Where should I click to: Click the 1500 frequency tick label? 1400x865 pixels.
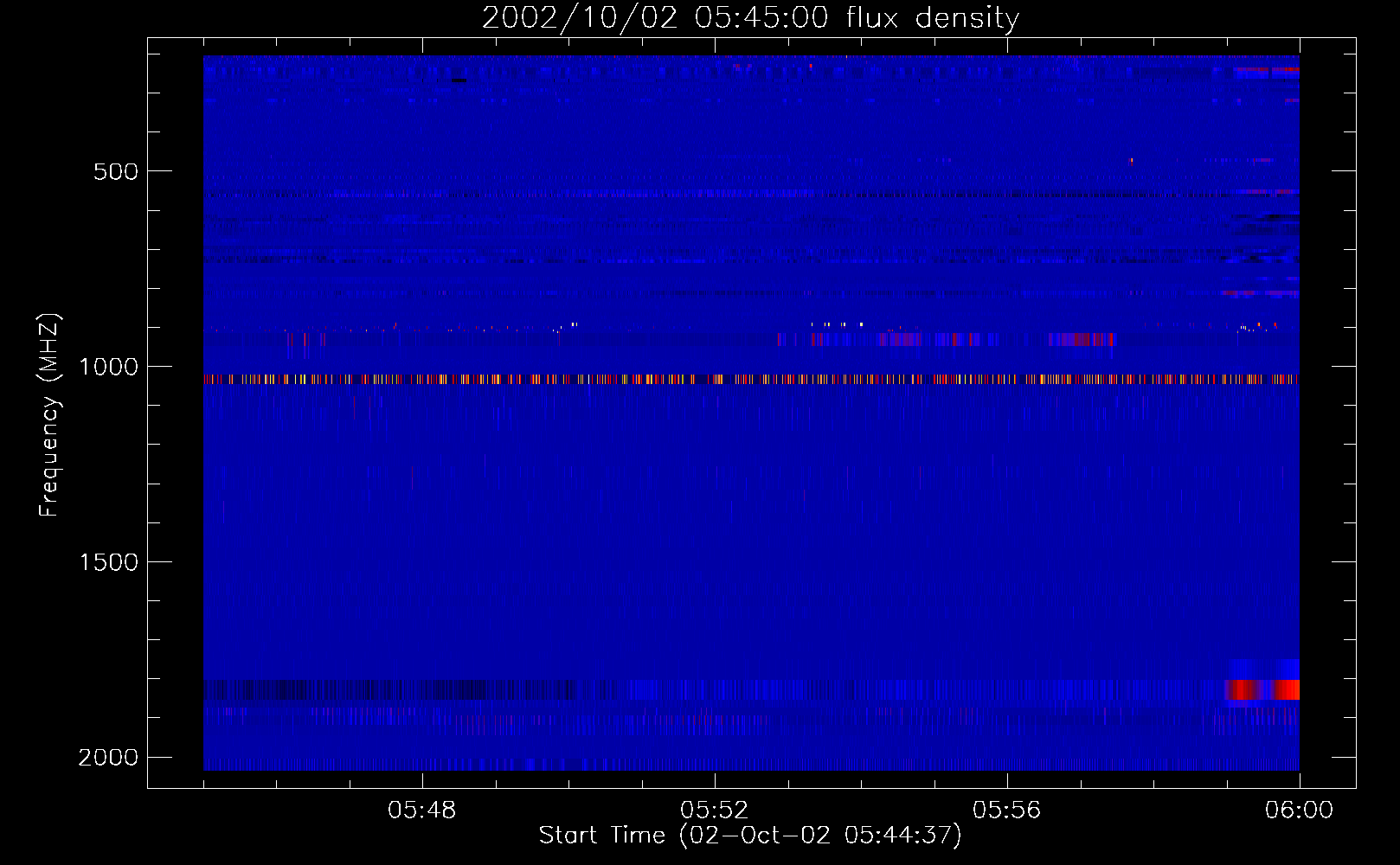pos(108,562)
